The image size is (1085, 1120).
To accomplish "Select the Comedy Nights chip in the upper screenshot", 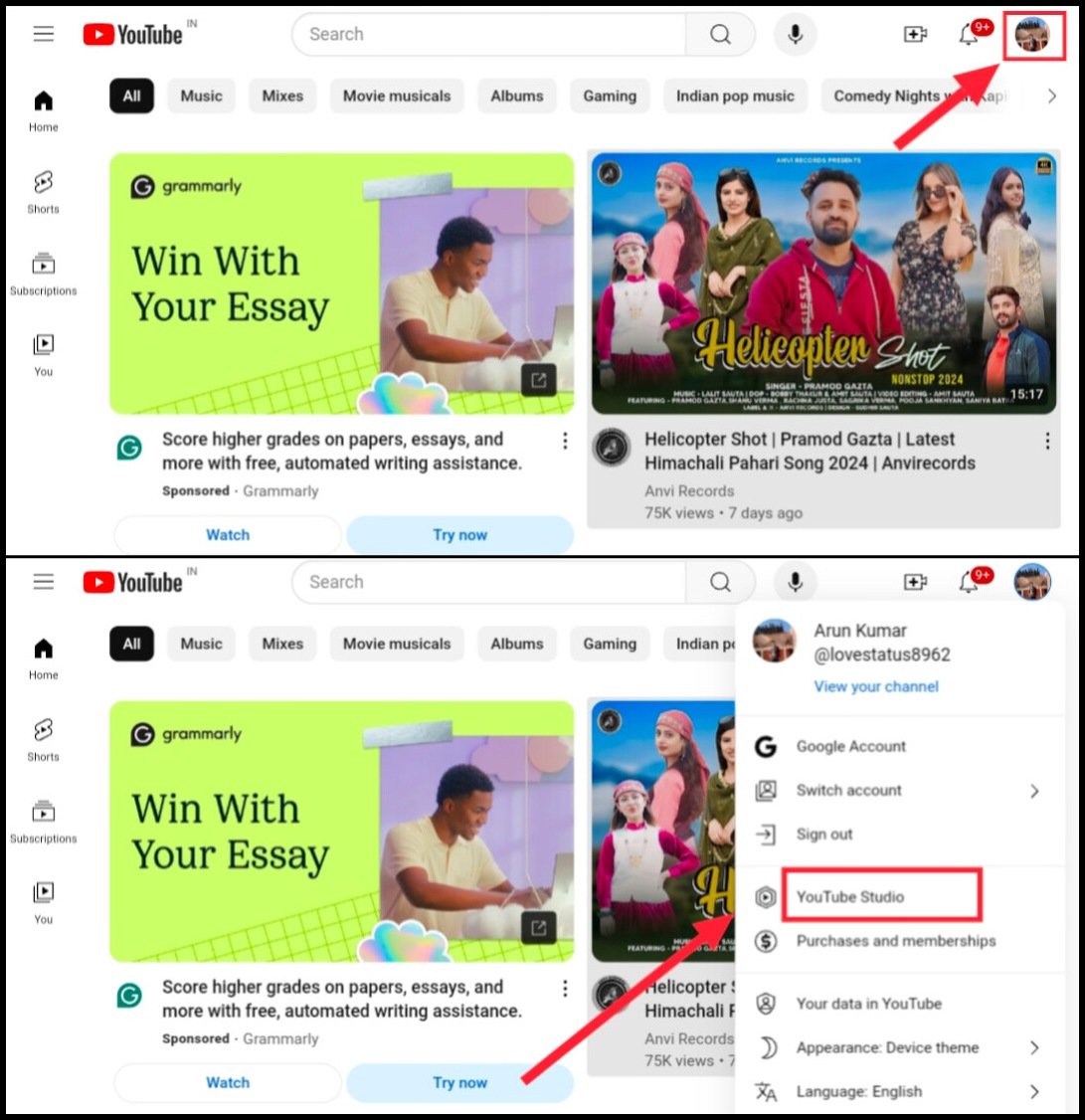I will (x=922, y=95).
